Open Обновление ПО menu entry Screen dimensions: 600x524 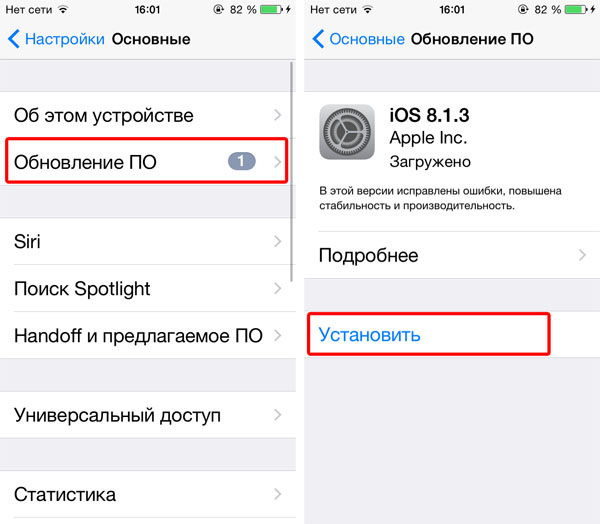(148, 162)
